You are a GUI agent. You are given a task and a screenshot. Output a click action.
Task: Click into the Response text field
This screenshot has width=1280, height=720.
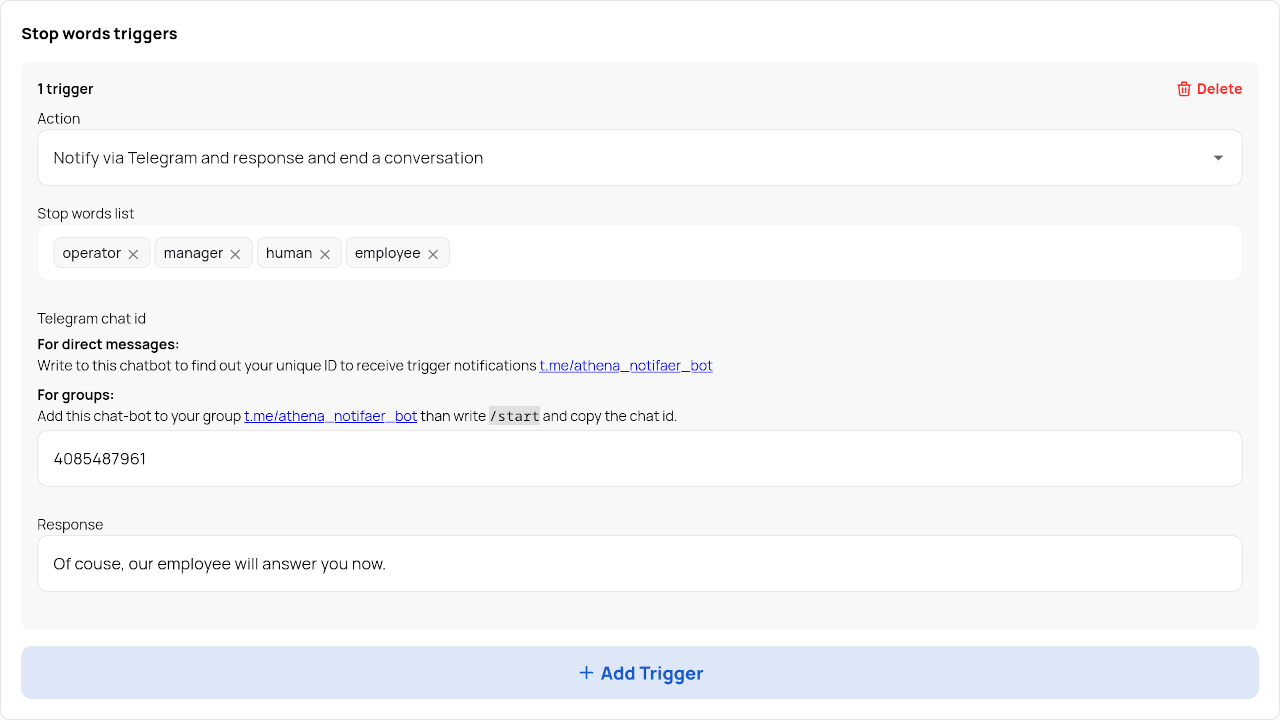point(640,564)
